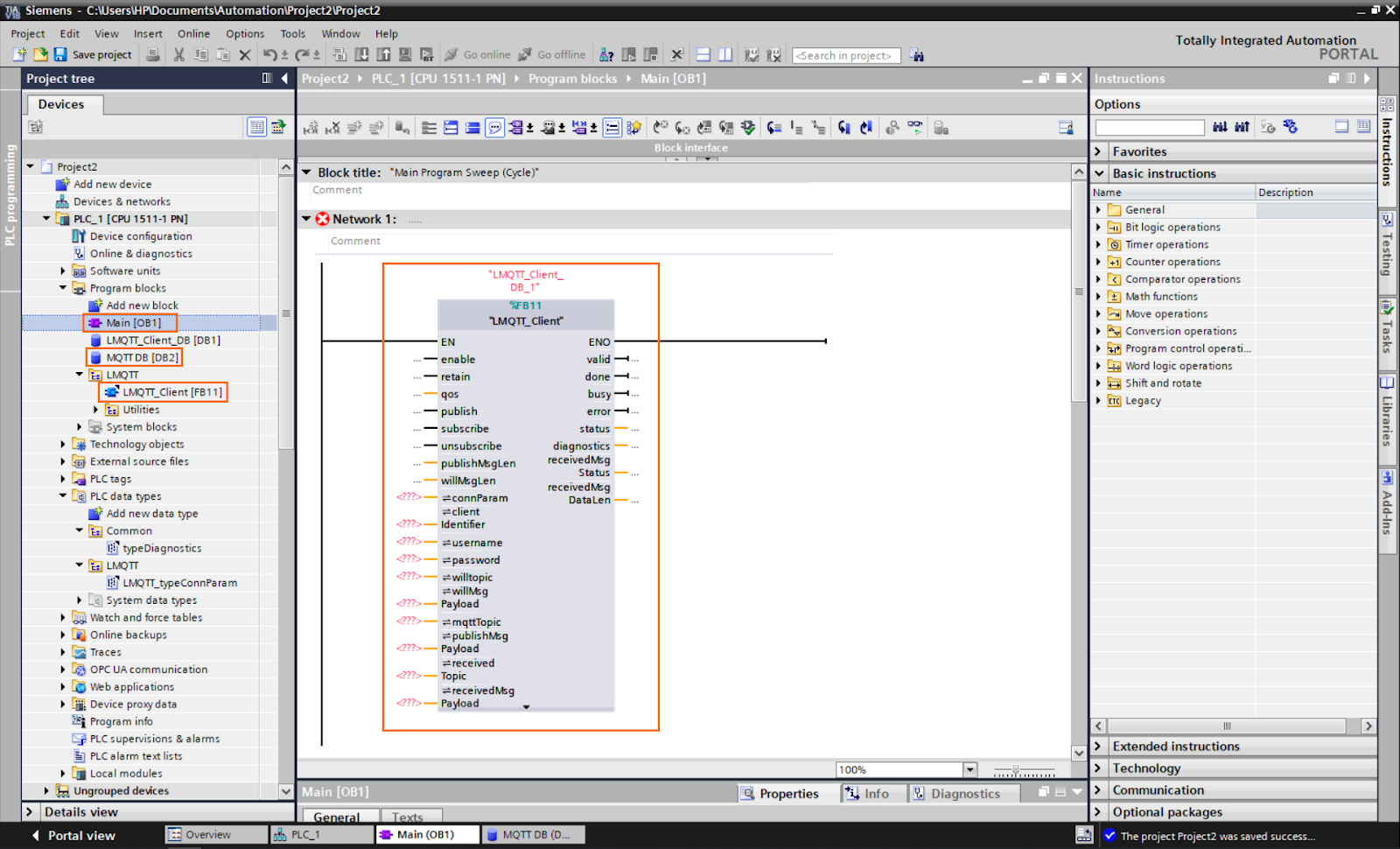Toggle network comments visibility in the editor toolbar

click(494, 128)
